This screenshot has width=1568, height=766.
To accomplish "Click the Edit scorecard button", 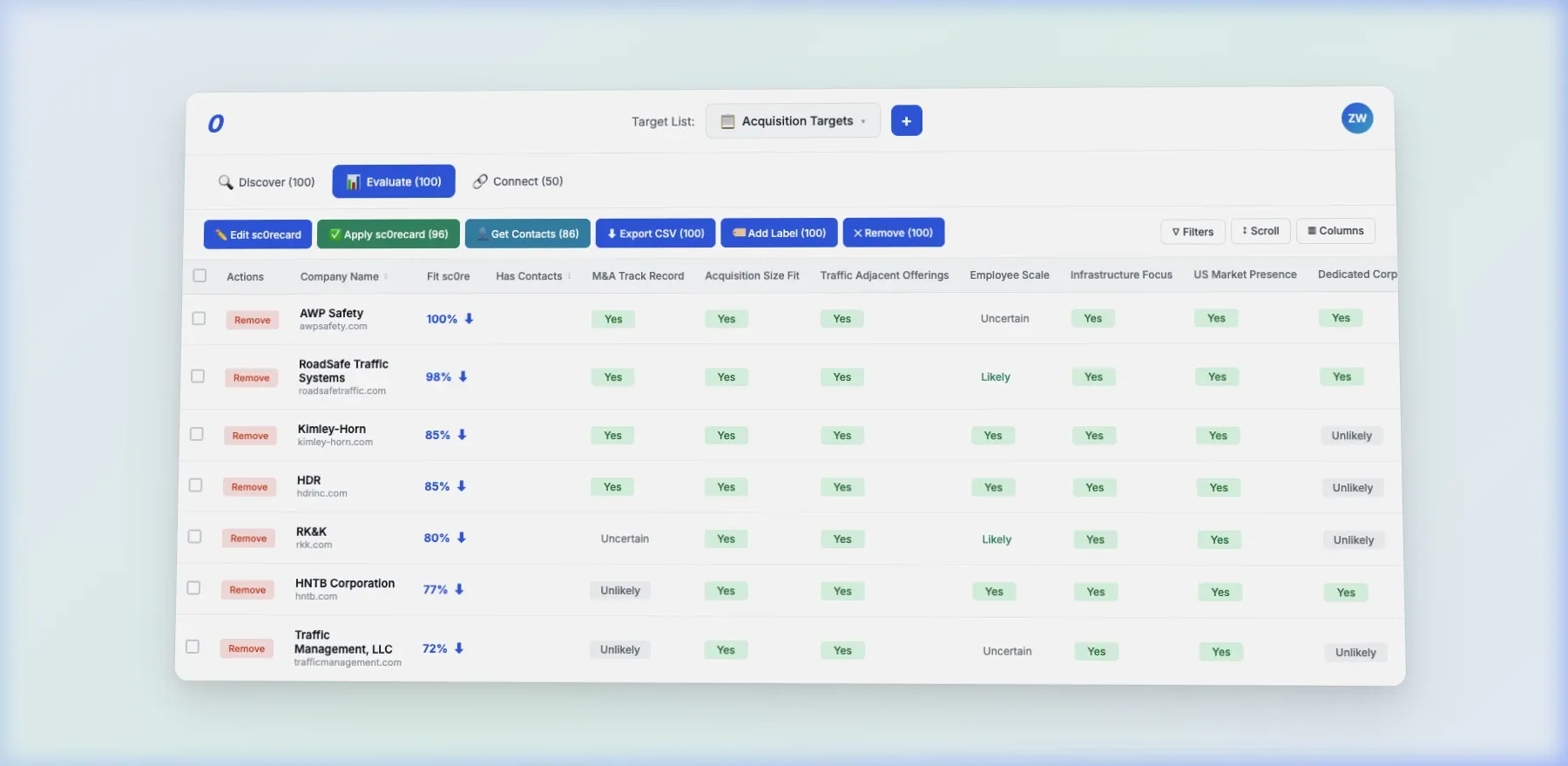I will pos(258,234).
